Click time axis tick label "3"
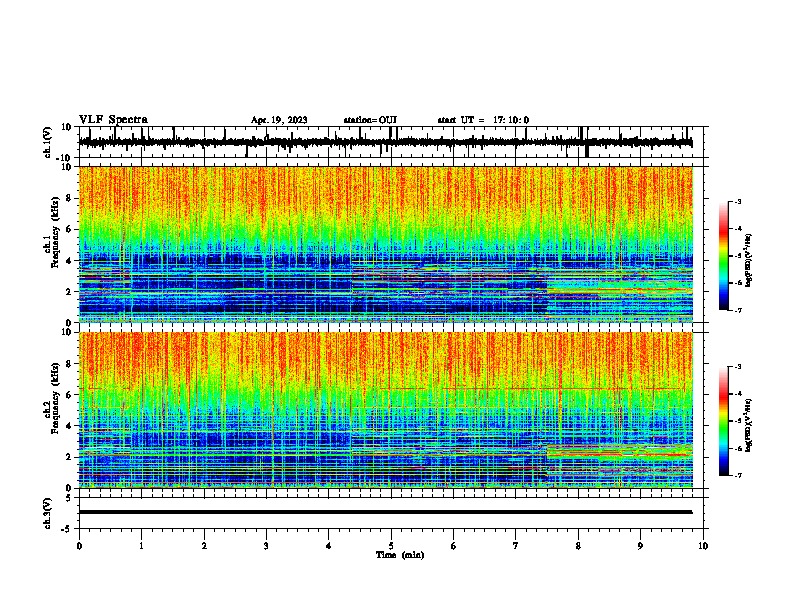Screen dimensions: 792x612 [266, 546]
